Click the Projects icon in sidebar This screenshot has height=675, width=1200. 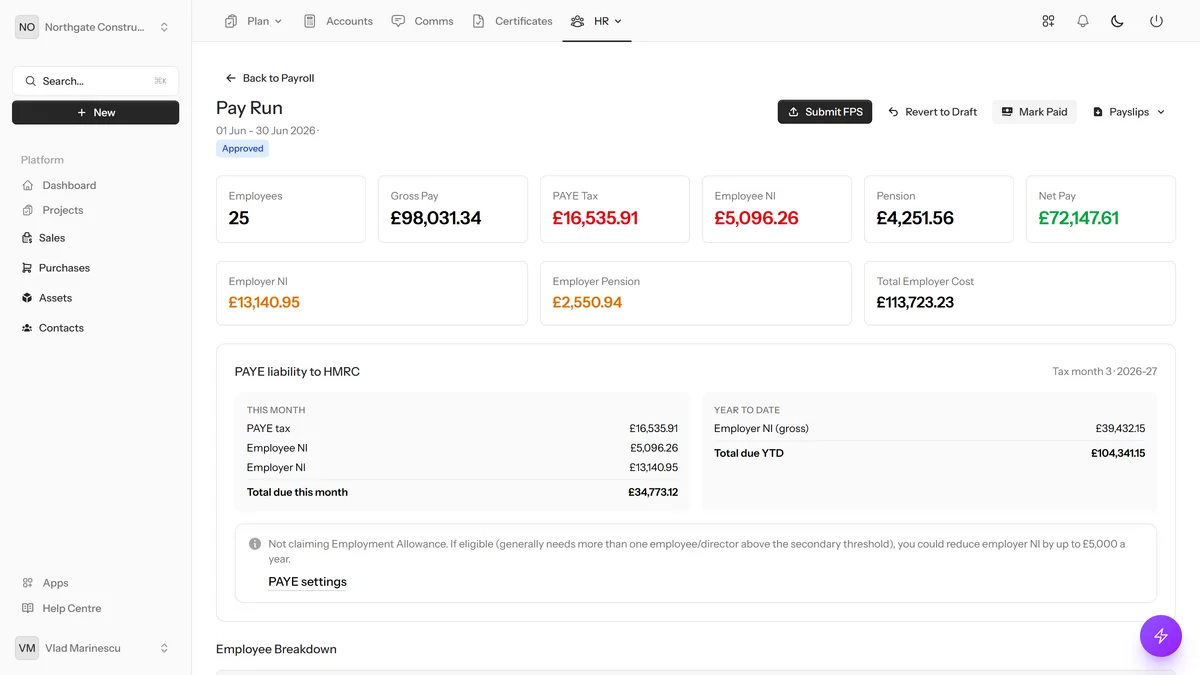tap(28, 210)
